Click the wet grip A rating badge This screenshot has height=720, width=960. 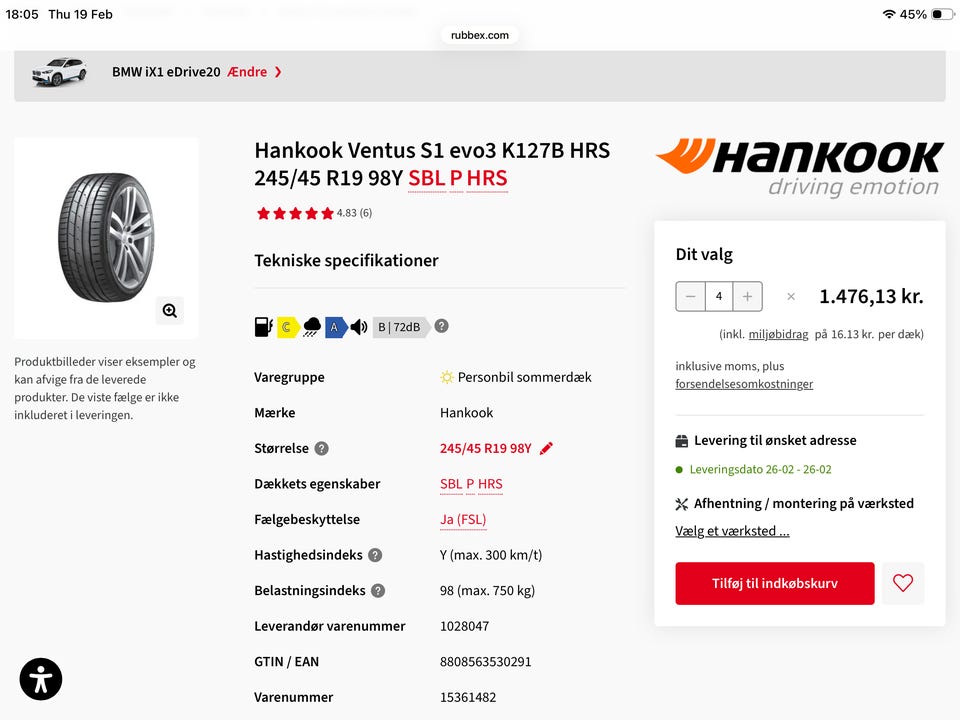click(x=335, y=327)
